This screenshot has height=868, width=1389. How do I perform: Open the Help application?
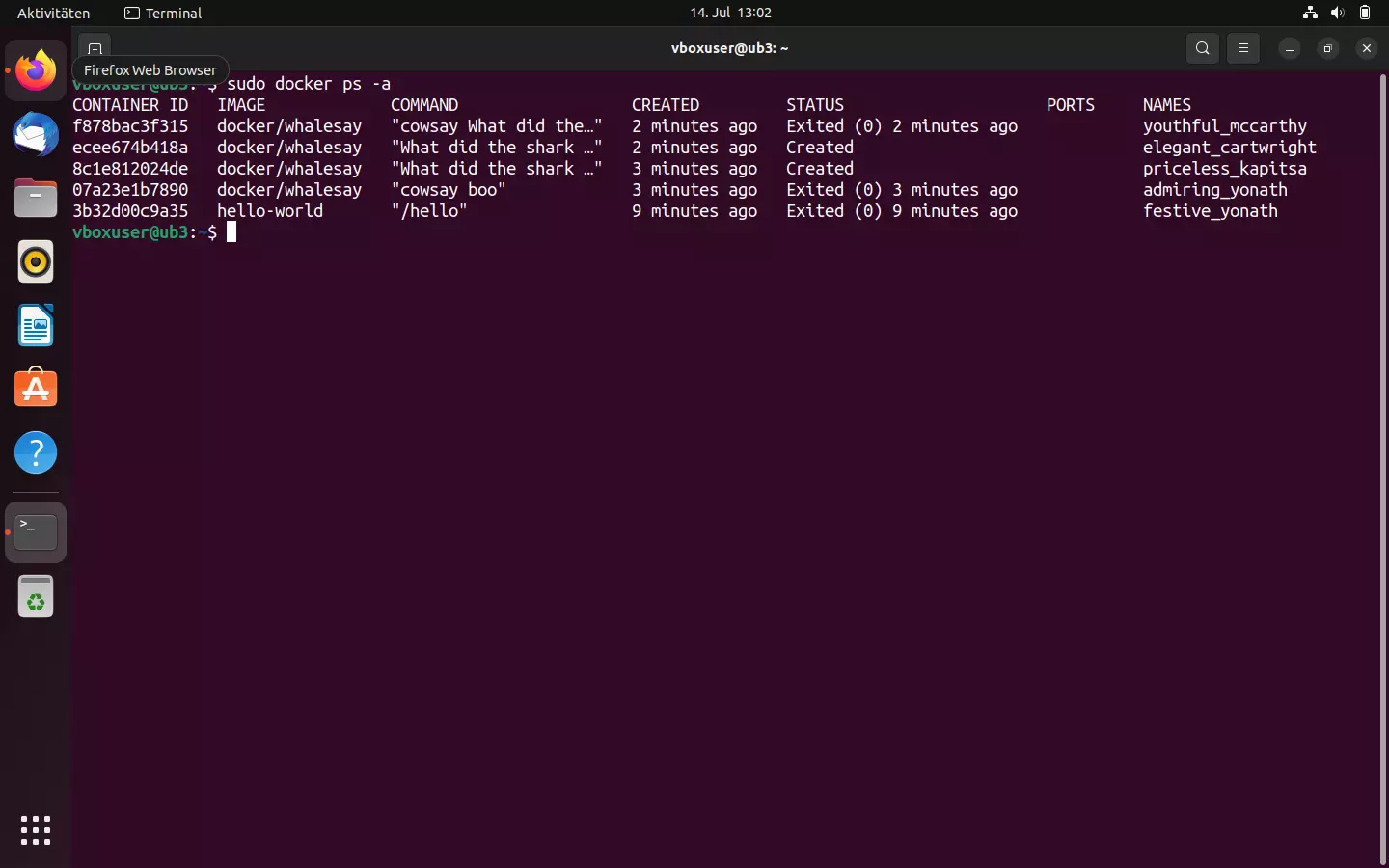[36, 453]
